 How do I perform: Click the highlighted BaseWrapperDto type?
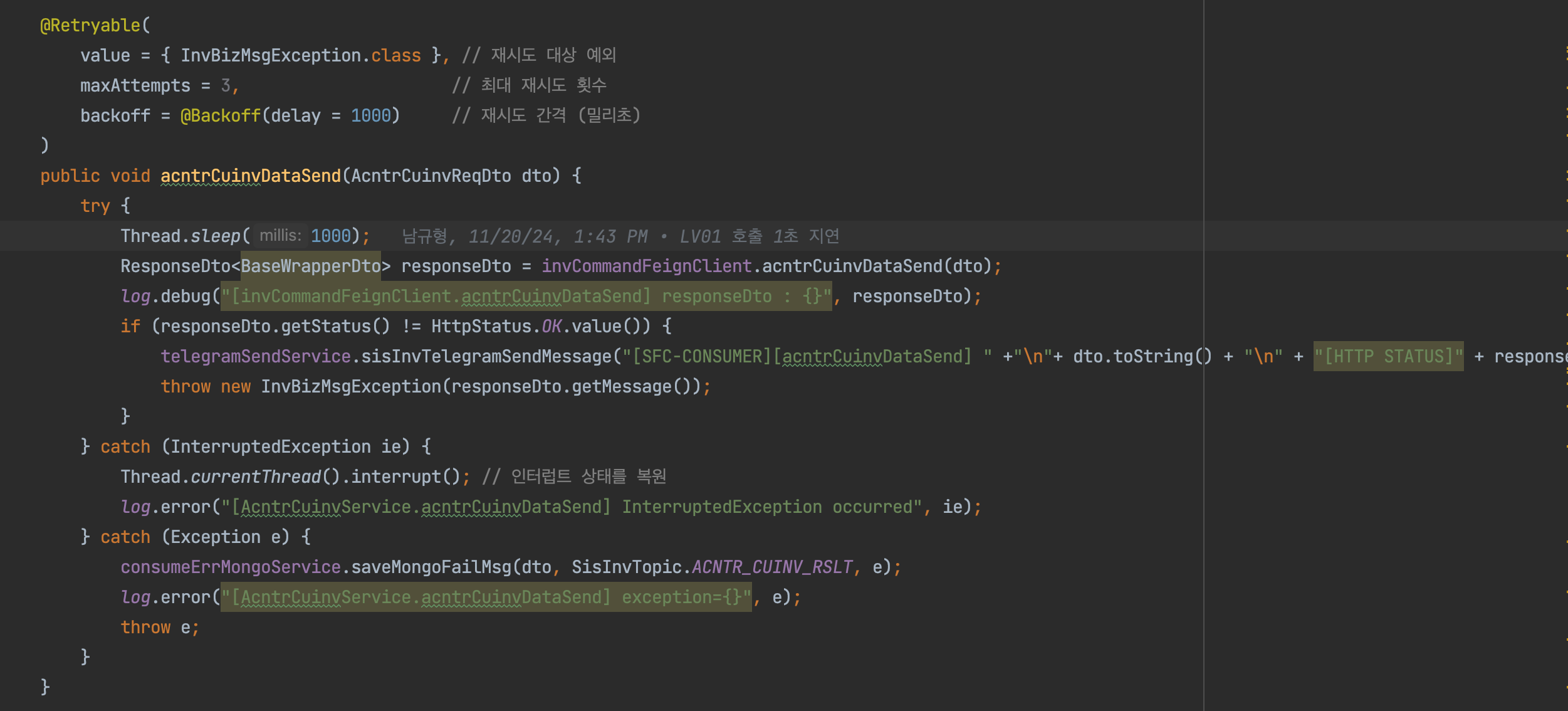point(310,266)
